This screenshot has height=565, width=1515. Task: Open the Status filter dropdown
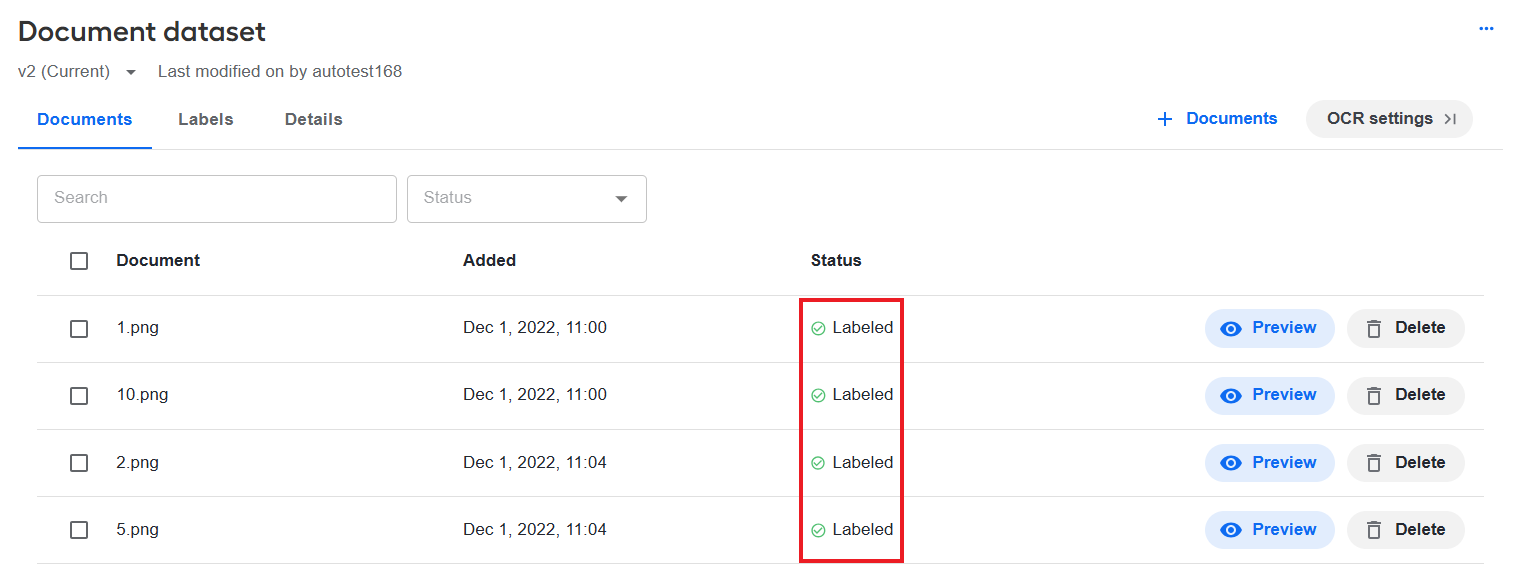(527, 199)
